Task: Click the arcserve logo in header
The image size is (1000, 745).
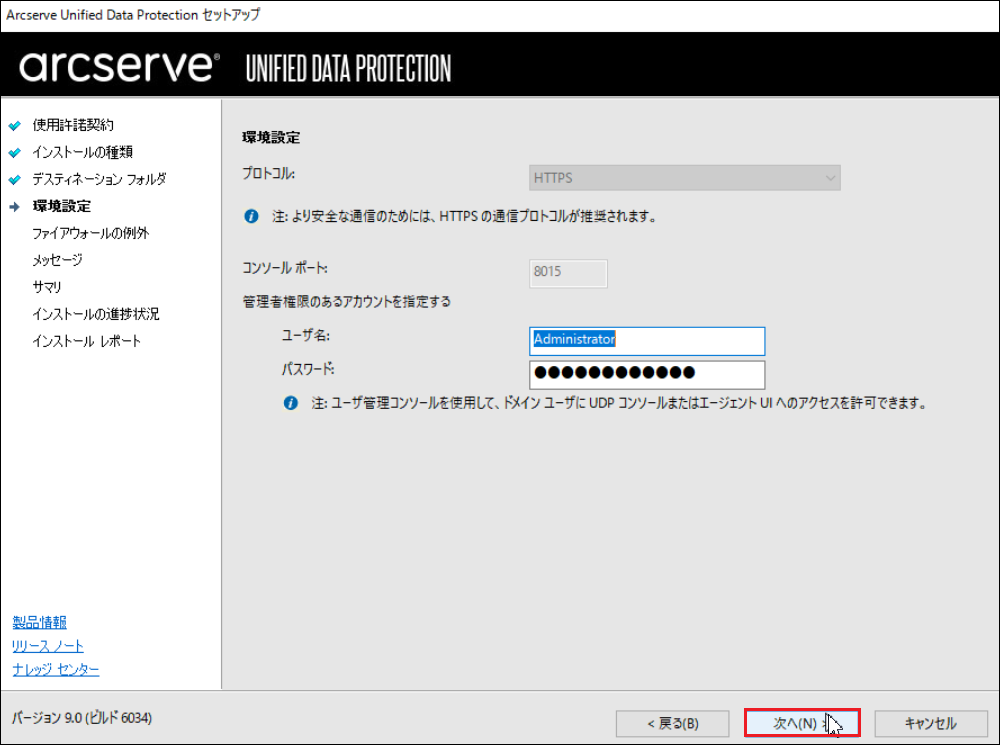Action: [119, 66]
